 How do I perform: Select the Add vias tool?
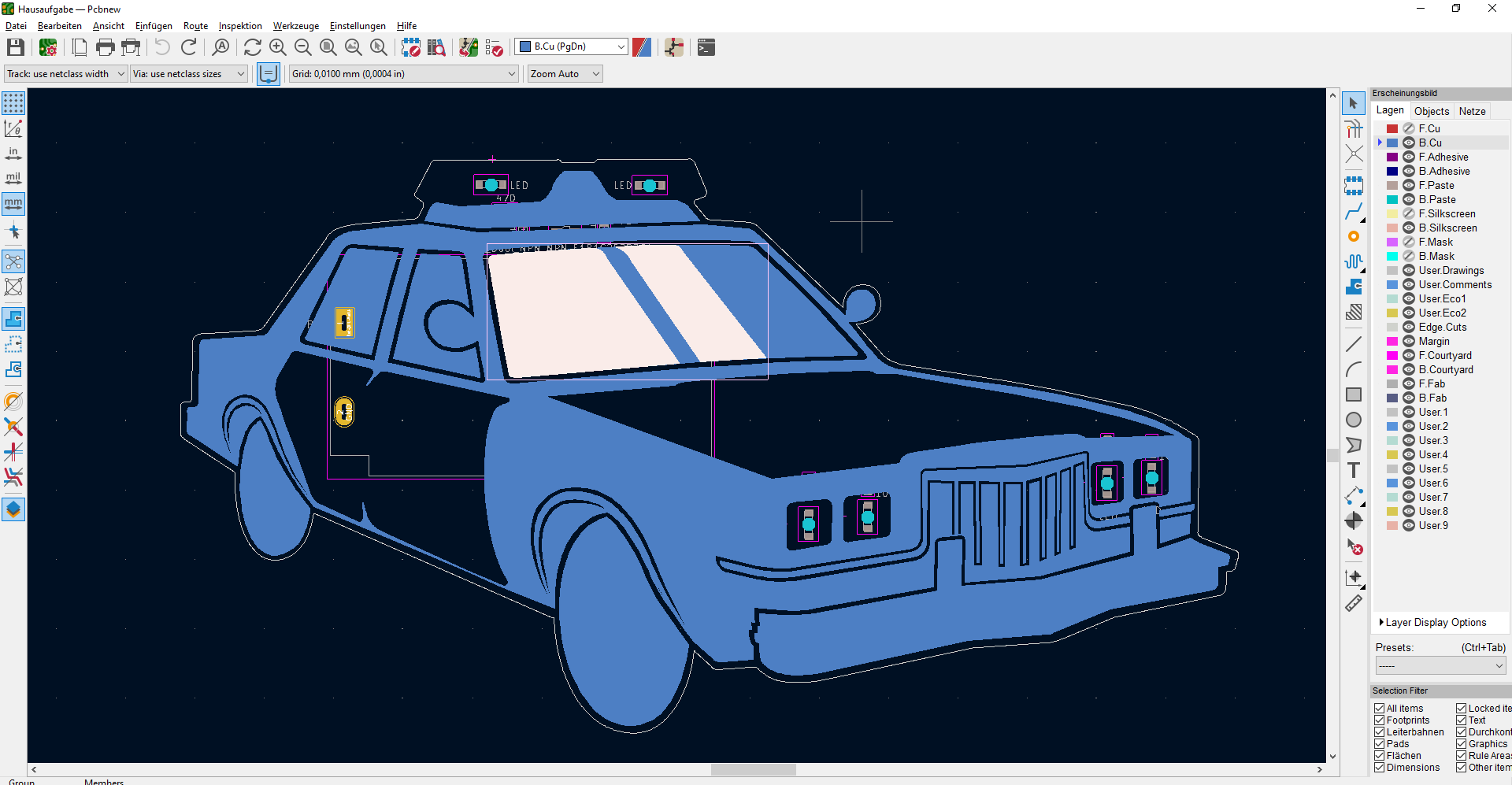(x=1353, y=236)
